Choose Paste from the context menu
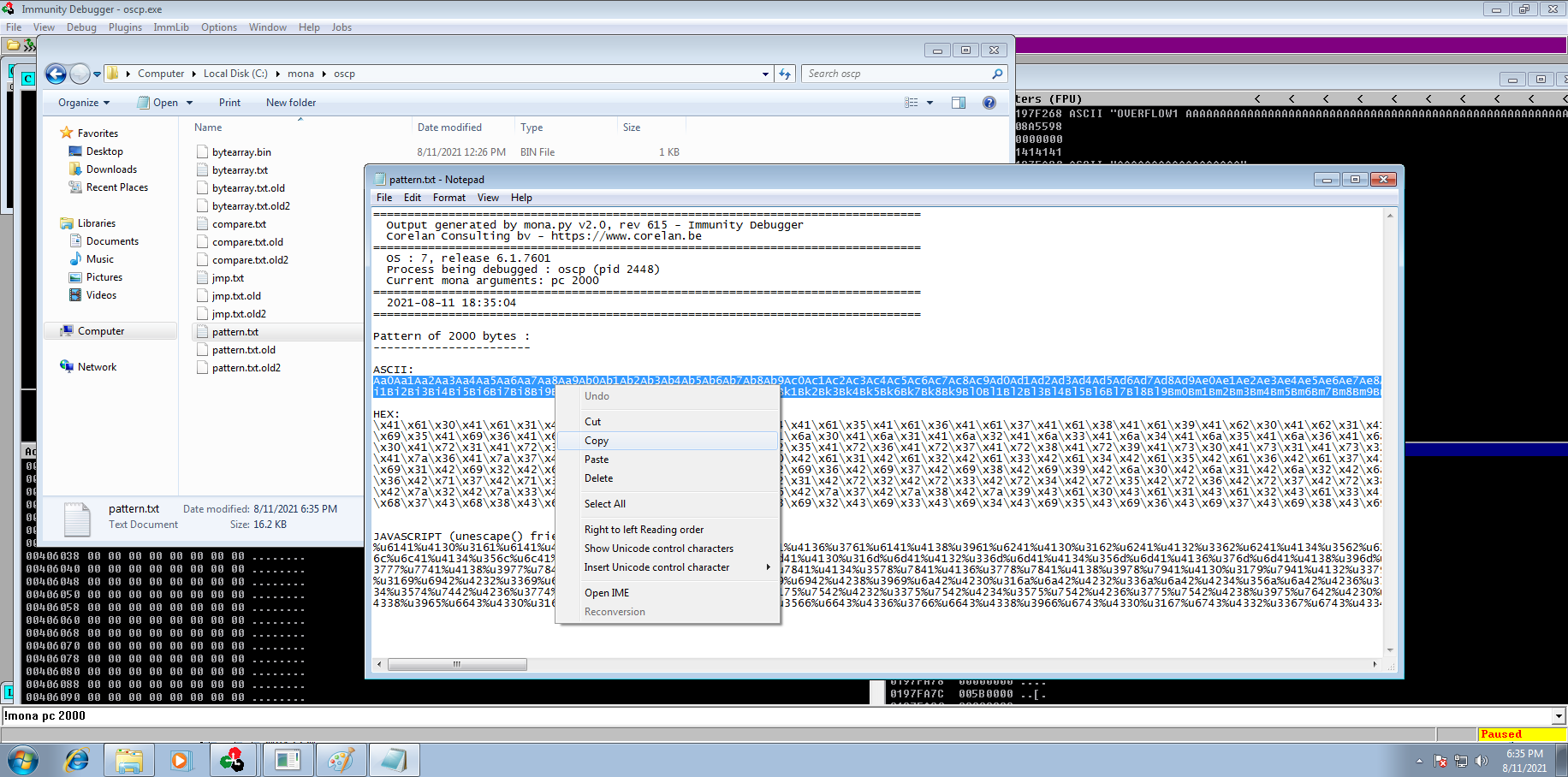1568x777 pixels. pos(668,460)
